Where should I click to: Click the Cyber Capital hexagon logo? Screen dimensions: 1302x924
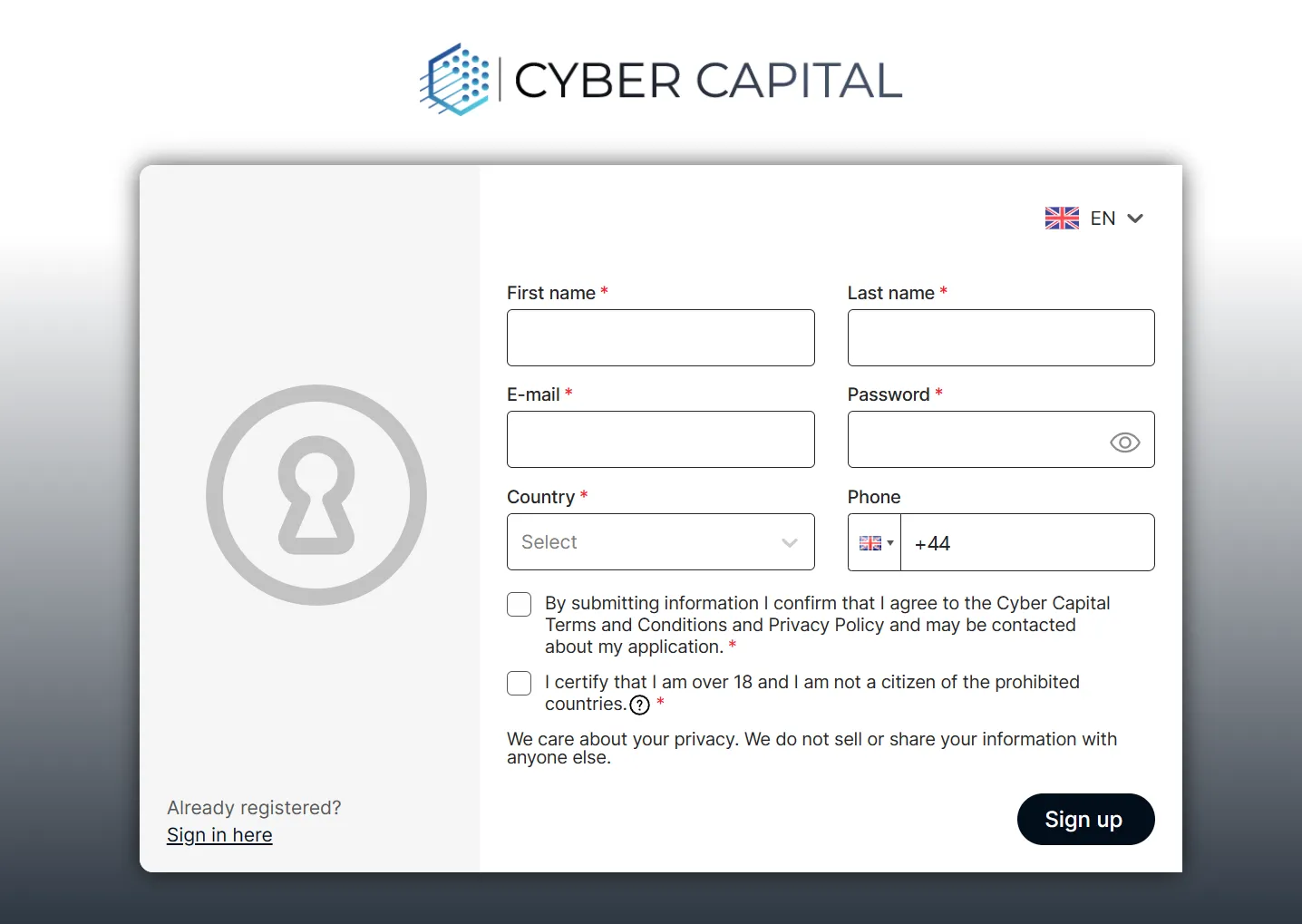click(455, 80)
